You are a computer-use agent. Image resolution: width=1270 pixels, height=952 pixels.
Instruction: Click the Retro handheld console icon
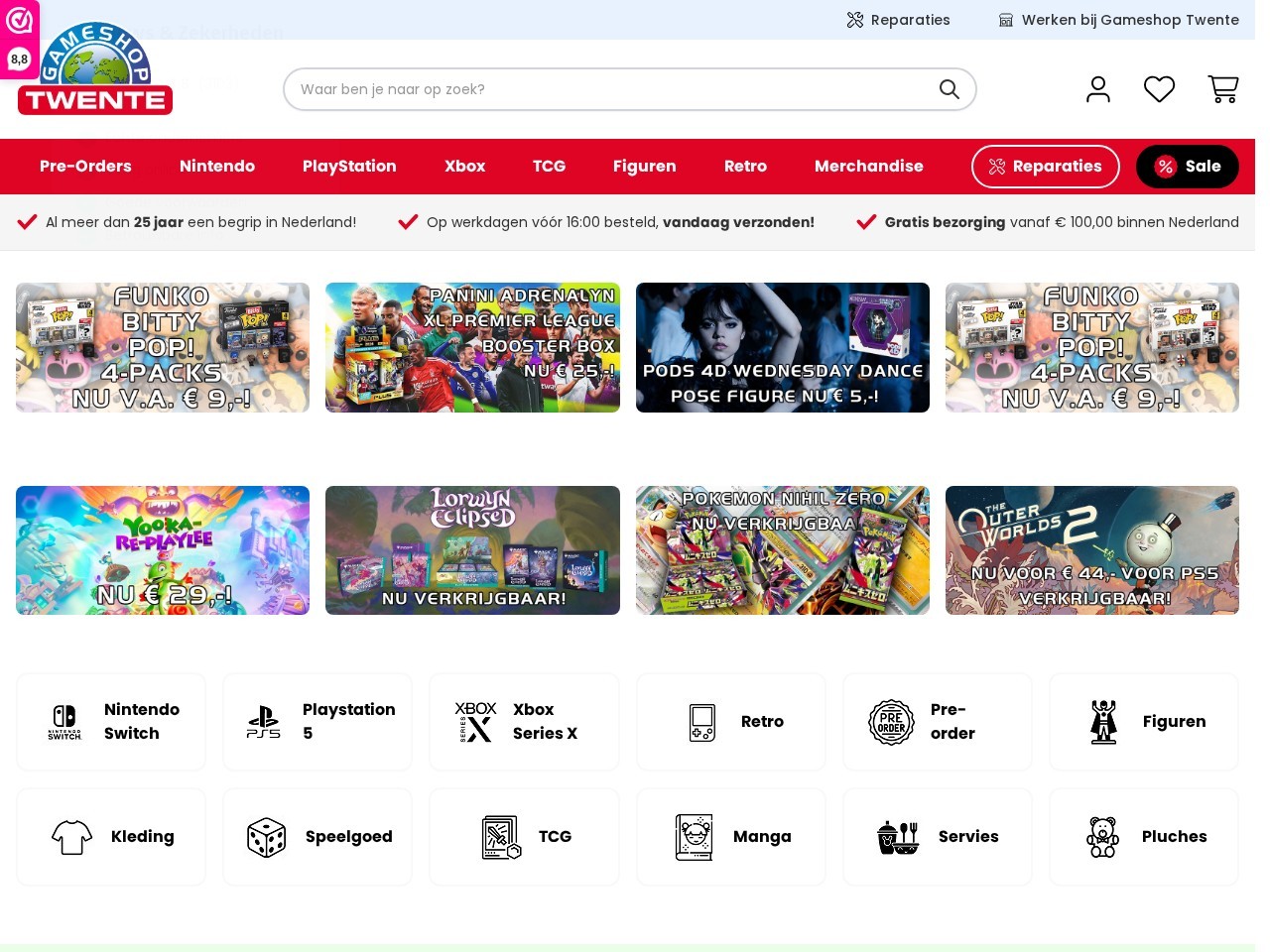(x=701, y=722)
